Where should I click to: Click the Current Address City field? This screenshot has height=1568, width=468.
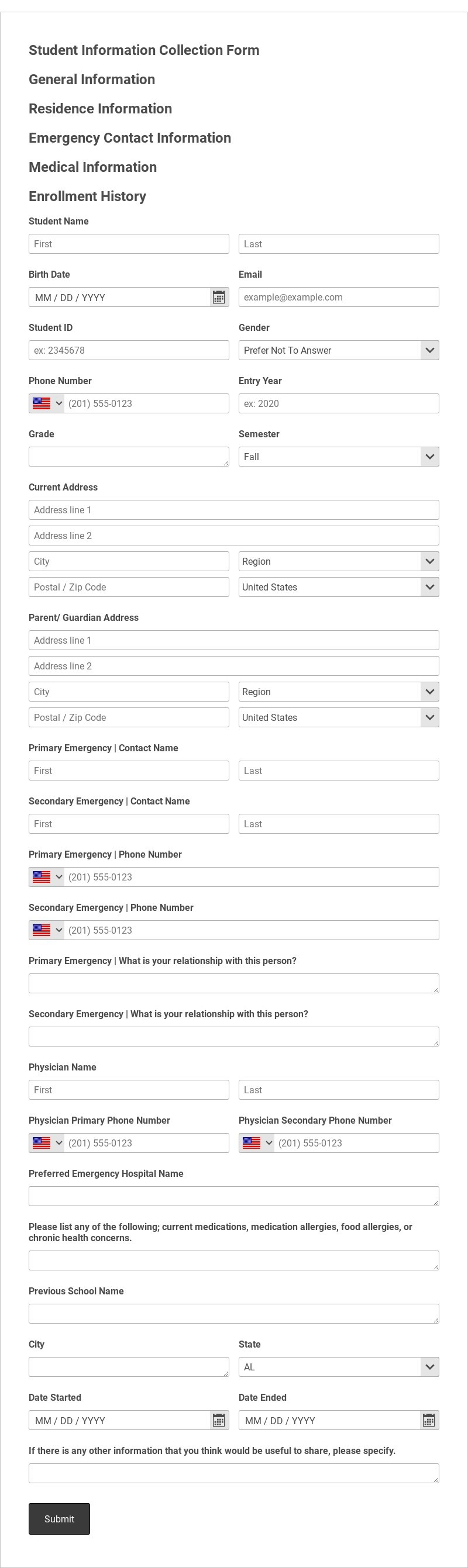pyautogui.click(x=129, y=561)
